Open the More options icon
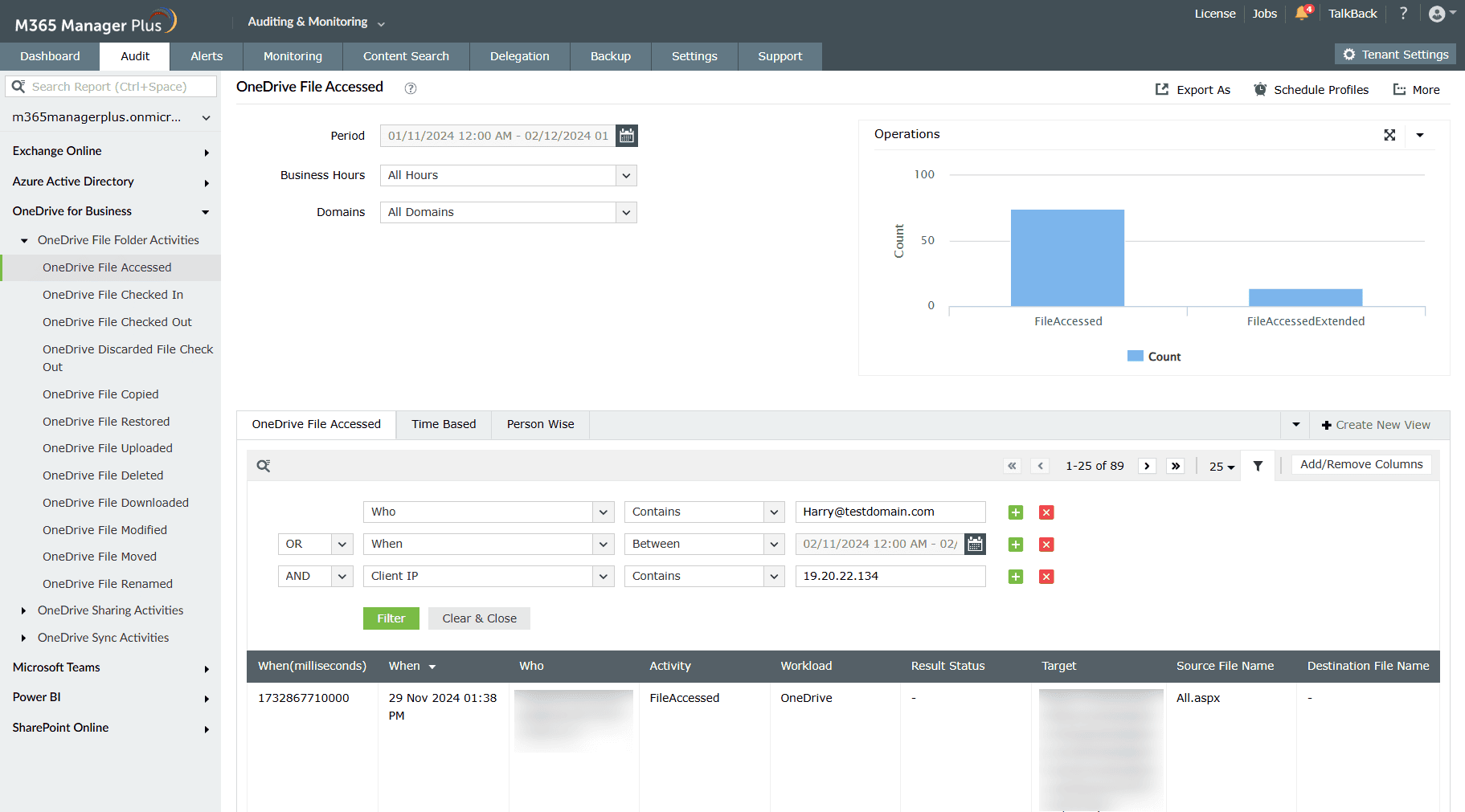The height and width of the screenshot is (812, 1465). tap(1399, 89)
